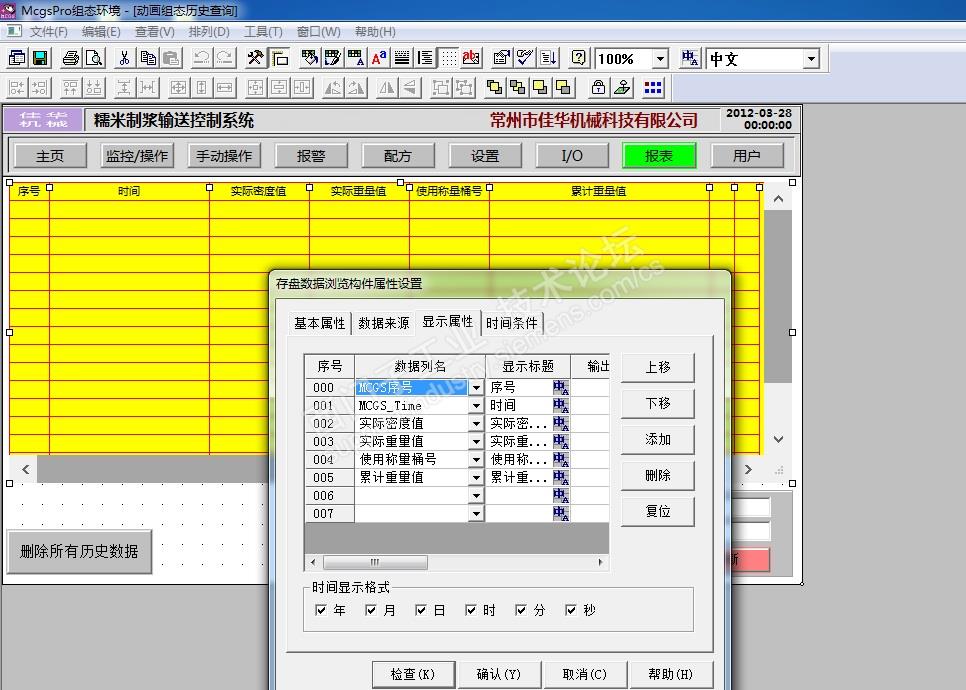Toggle the 时 checkbox
Screen dimensions: 966x690
(471, 610)
